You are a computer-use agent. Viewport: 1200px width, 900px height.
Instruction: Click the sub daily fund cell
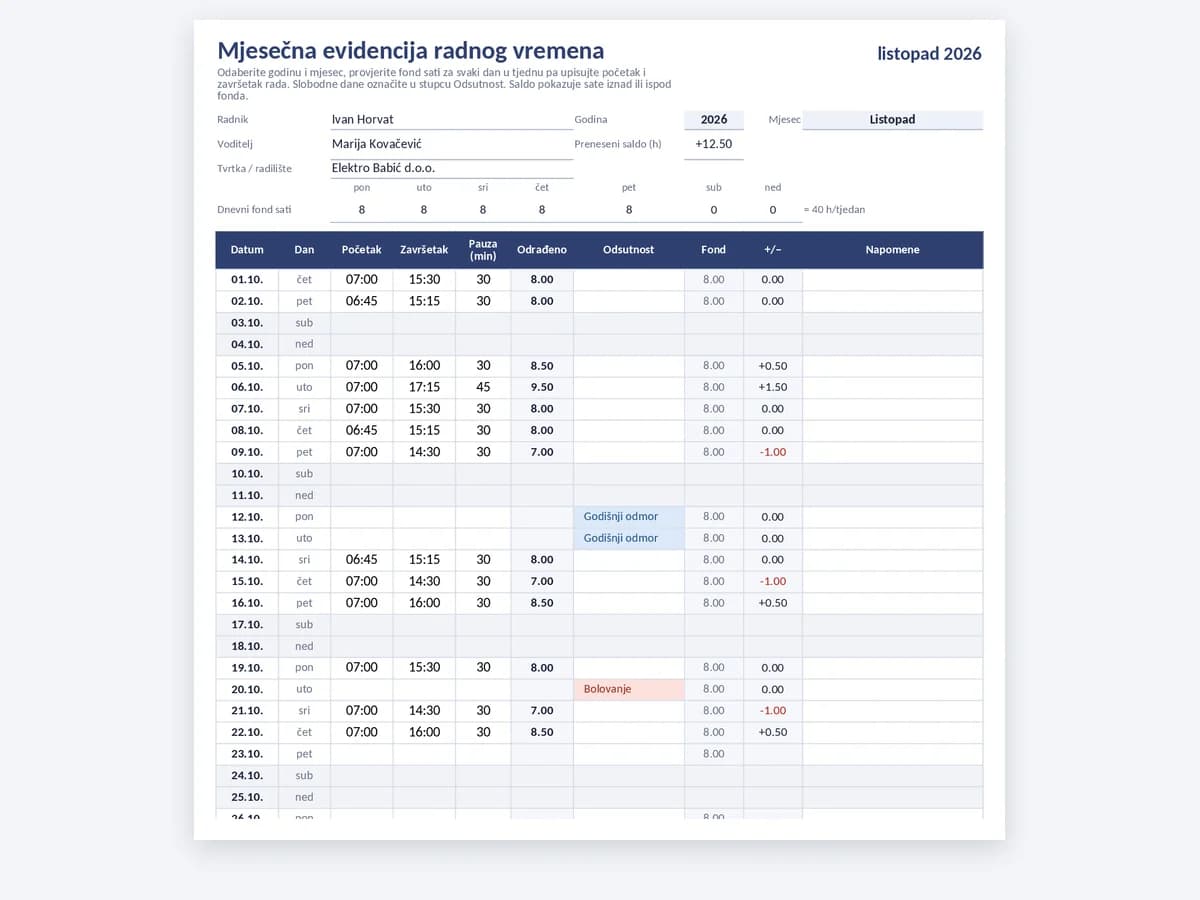click(714, 210)
